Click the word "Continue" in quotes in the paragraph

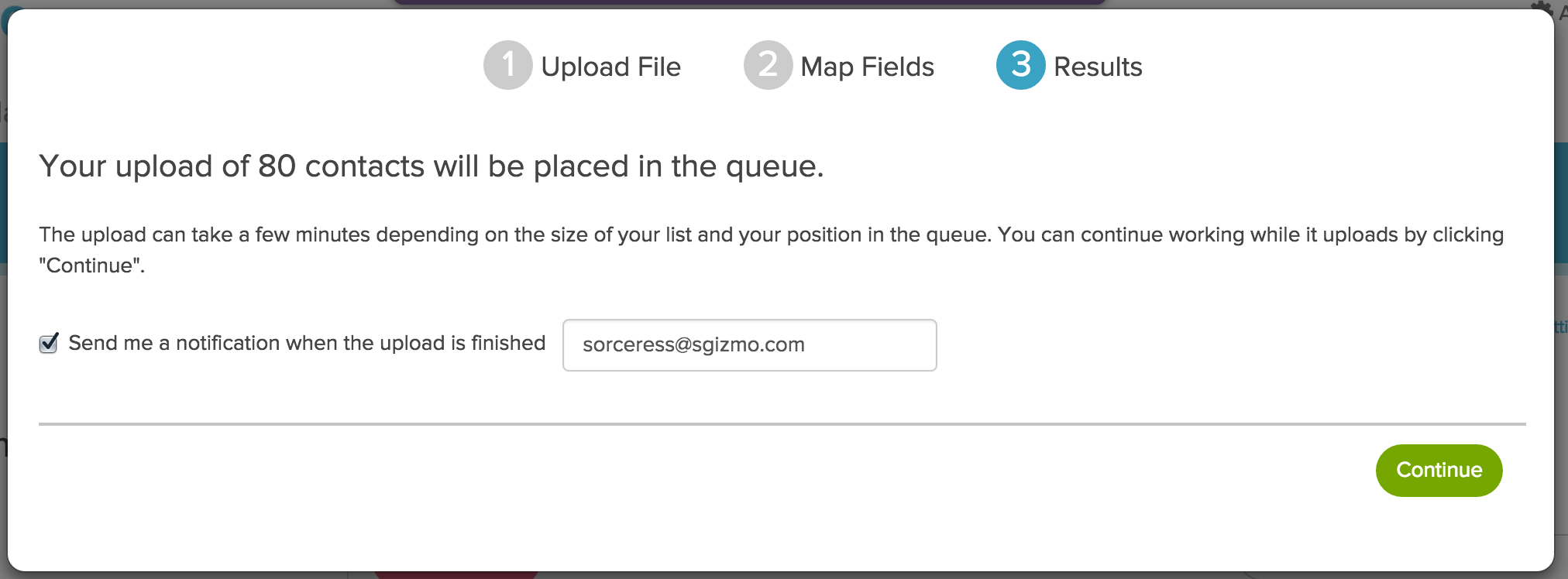click(91, 266)
